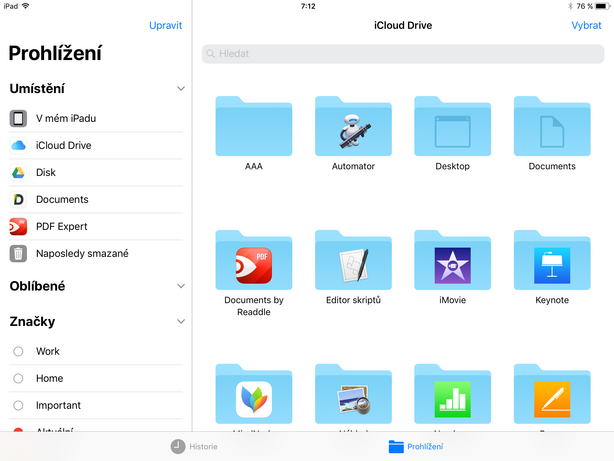Image resolution: width=614 pixels, height=461 pixels.
Task: Select the Important tag circle
Action: click(18, 405)
